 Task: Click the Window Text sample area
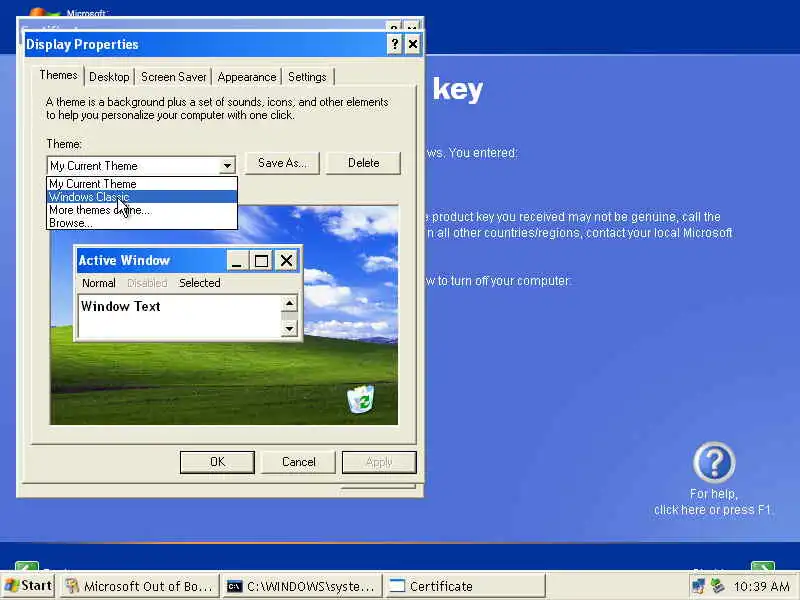pos(179,316)
